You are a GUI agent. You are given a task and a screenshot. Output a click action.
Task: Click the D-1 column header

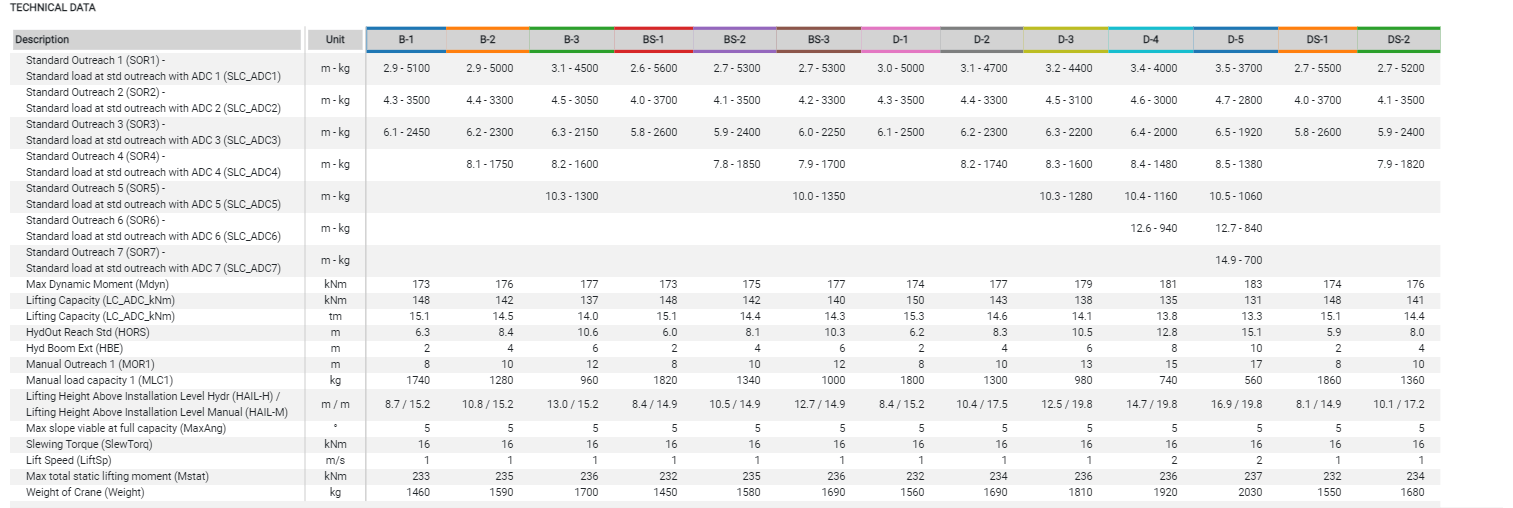pos(899,40)
